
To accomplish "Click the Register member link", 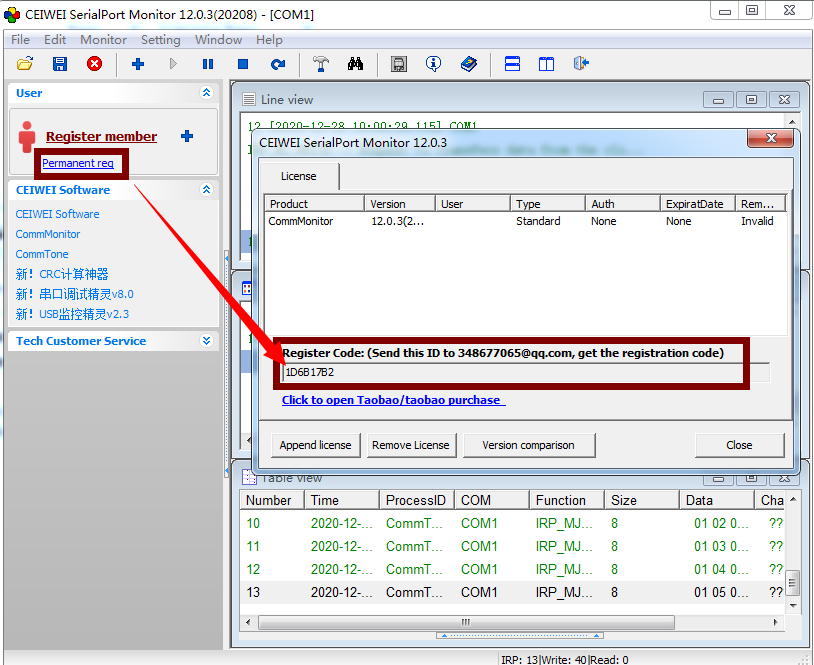I will click(101, 137).
